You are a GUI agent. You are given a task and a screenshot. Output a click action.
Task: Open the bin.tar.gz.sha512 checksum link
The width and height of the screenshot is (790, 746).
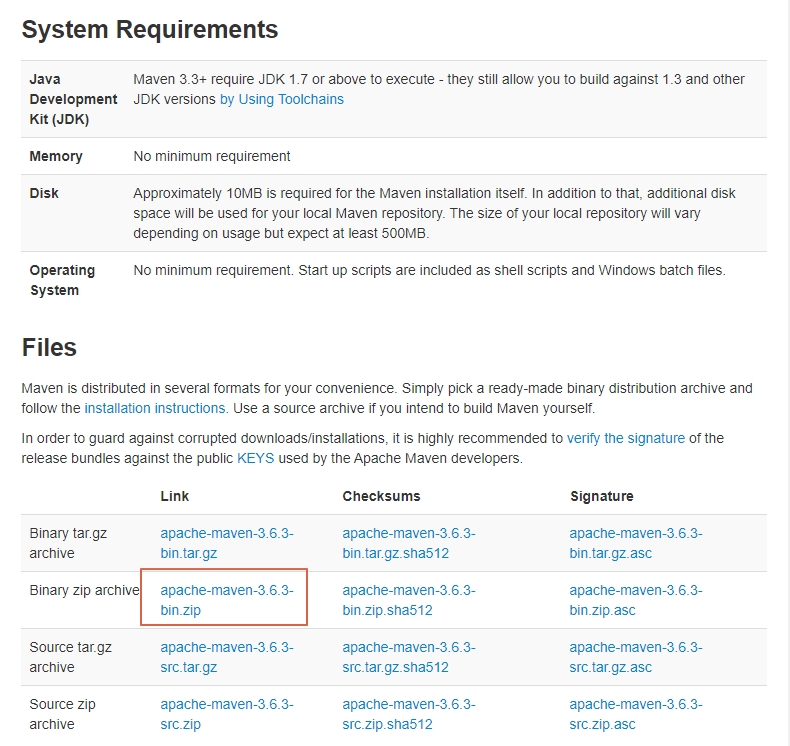pyautogui.click(x=409, y=543)
